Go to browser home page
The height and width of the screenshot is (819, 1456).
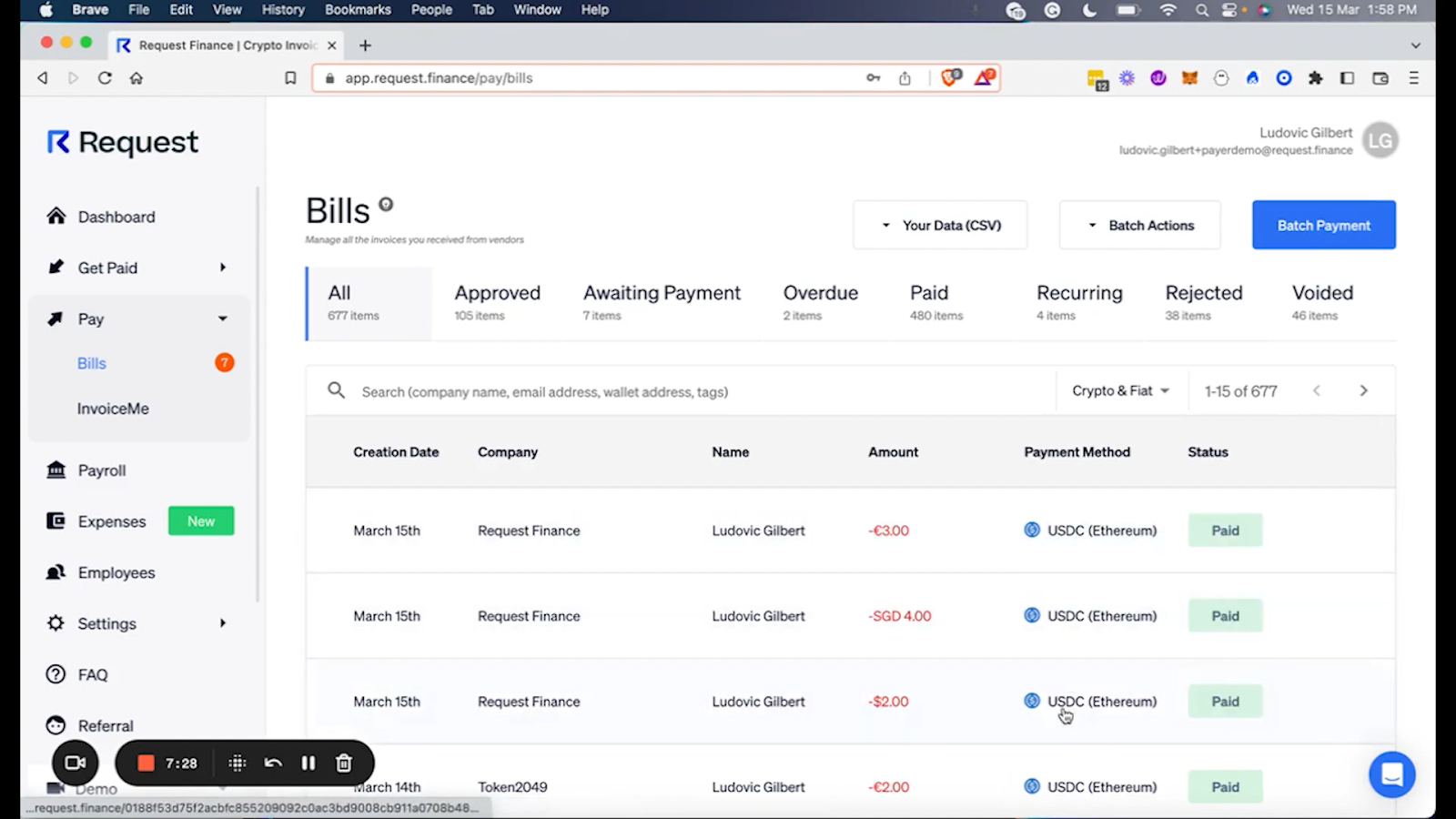click(136, 78)
